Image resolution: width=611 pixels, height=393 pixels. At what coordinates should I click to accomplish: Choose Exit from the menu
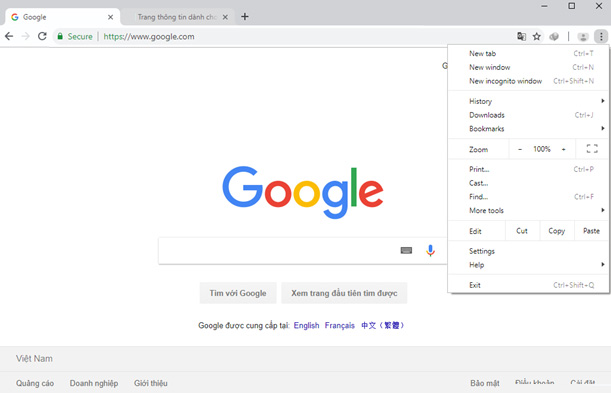coord(528,285)
